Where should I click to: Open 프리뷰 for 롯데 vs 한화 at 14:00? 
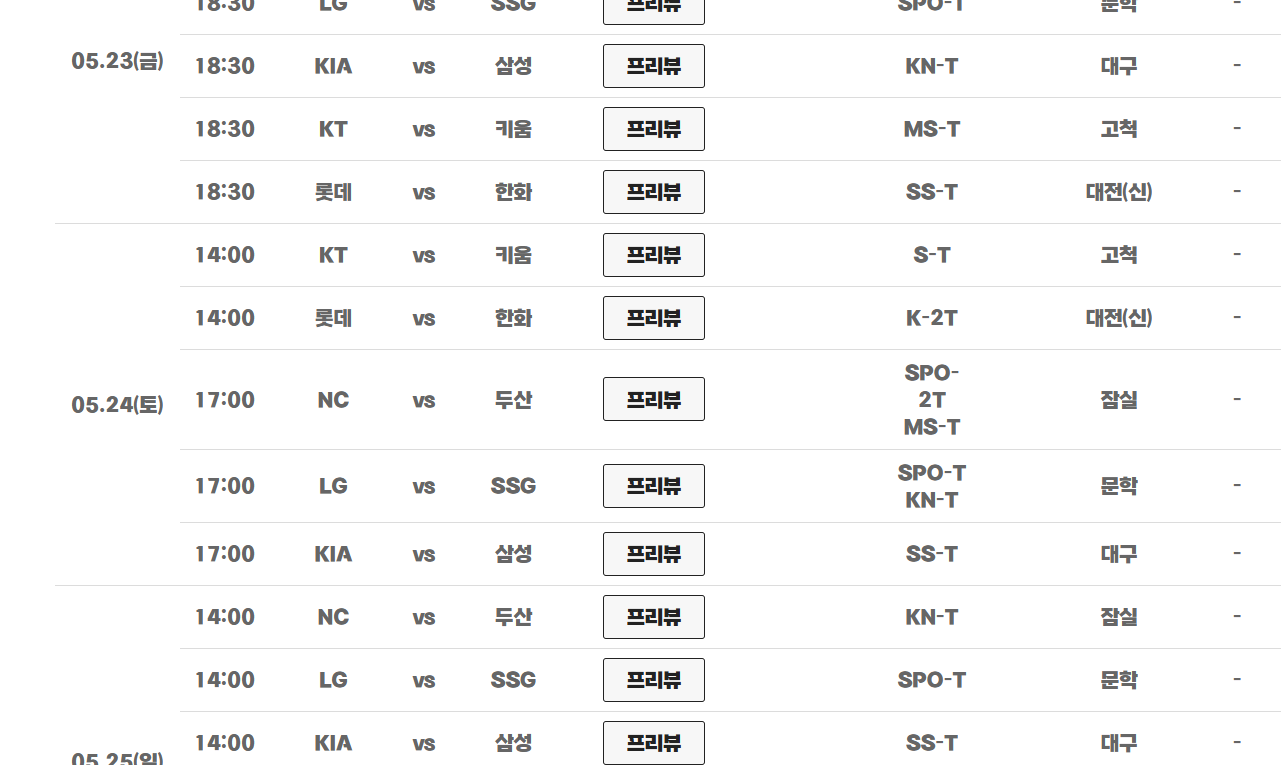tap(654, 318)
